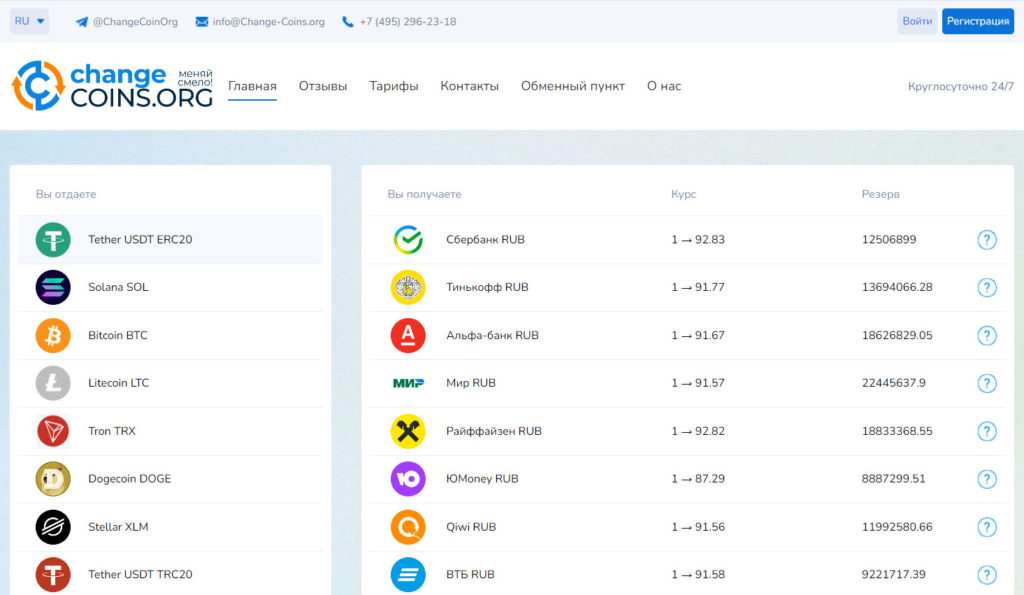This screenshot has width=1024, height=595.
Task: Click the rate '1 → 87.29'
Action: [x=698, y=479]
